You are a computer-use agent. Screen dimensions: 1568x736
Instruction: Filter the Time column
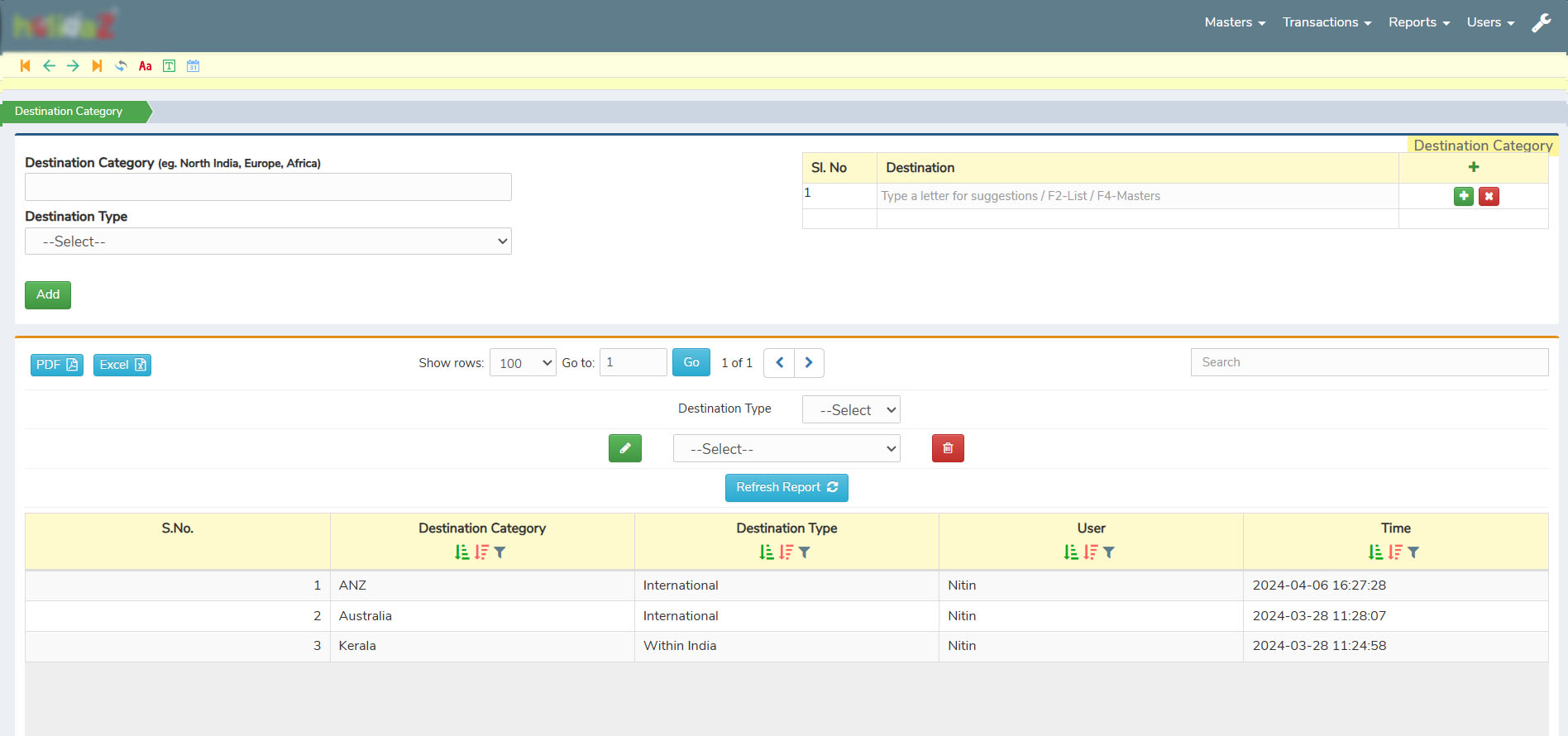click(1413, 552)
